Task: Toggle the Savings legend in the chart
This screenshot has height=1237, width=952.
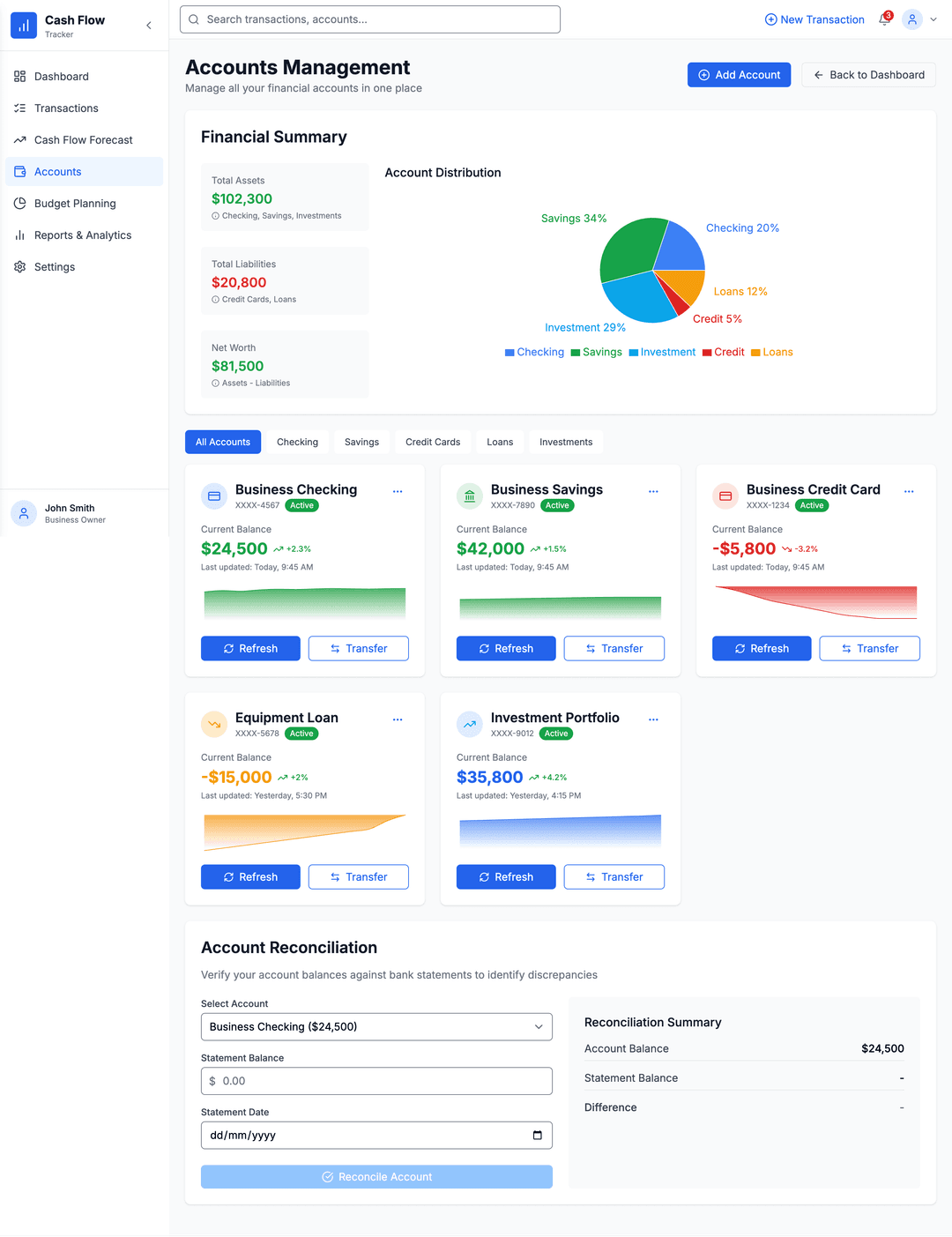Action: tap(597, 352)
